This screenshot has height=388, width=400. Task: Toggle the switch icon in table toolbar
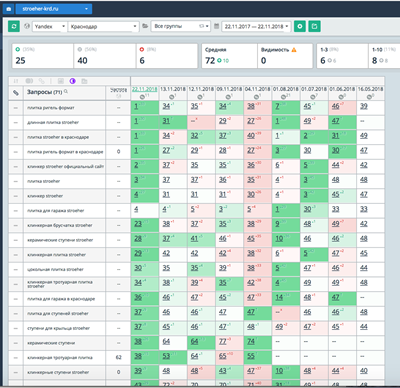coord(29,81)
